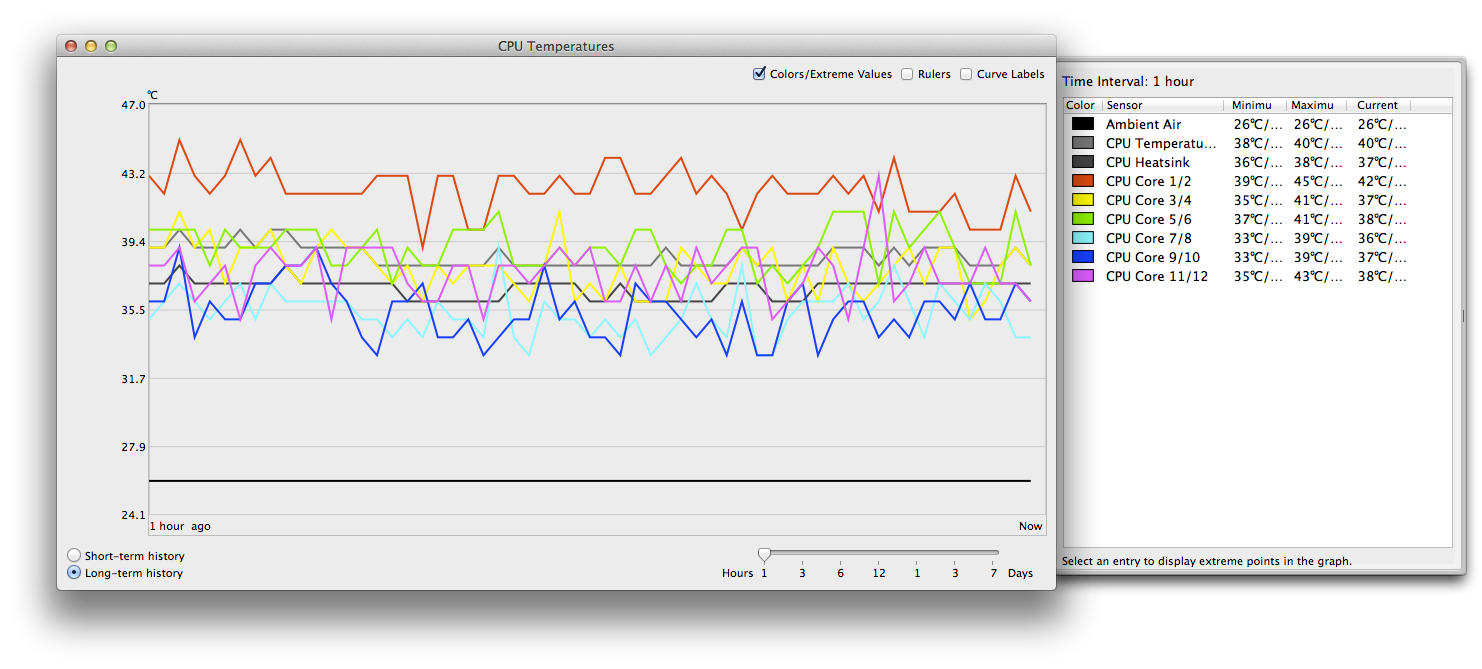Select the CPU Core 9/10 sensor name

click(x=1152, y=257)
